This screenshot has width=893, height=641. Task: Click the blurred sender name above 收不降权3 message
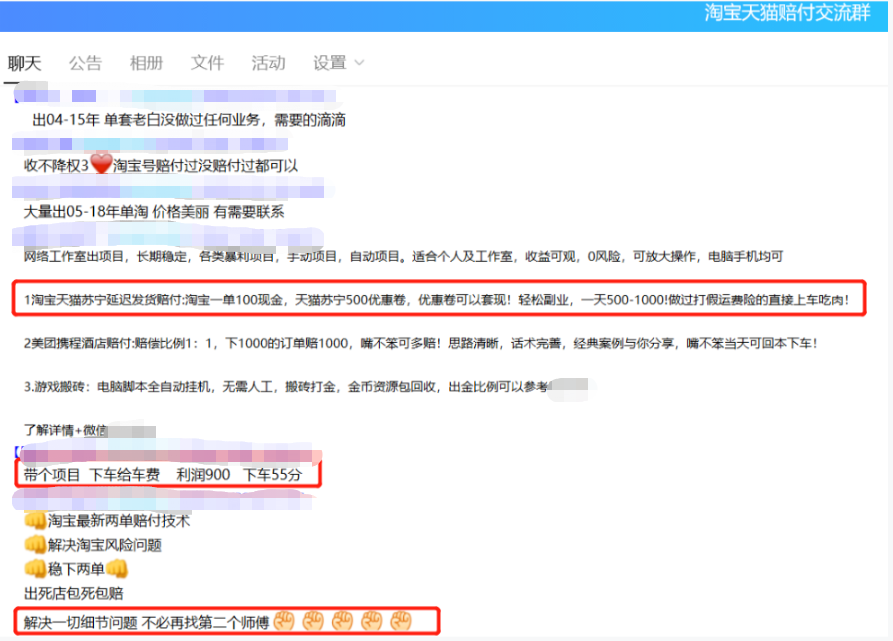(x=150, y=143)
